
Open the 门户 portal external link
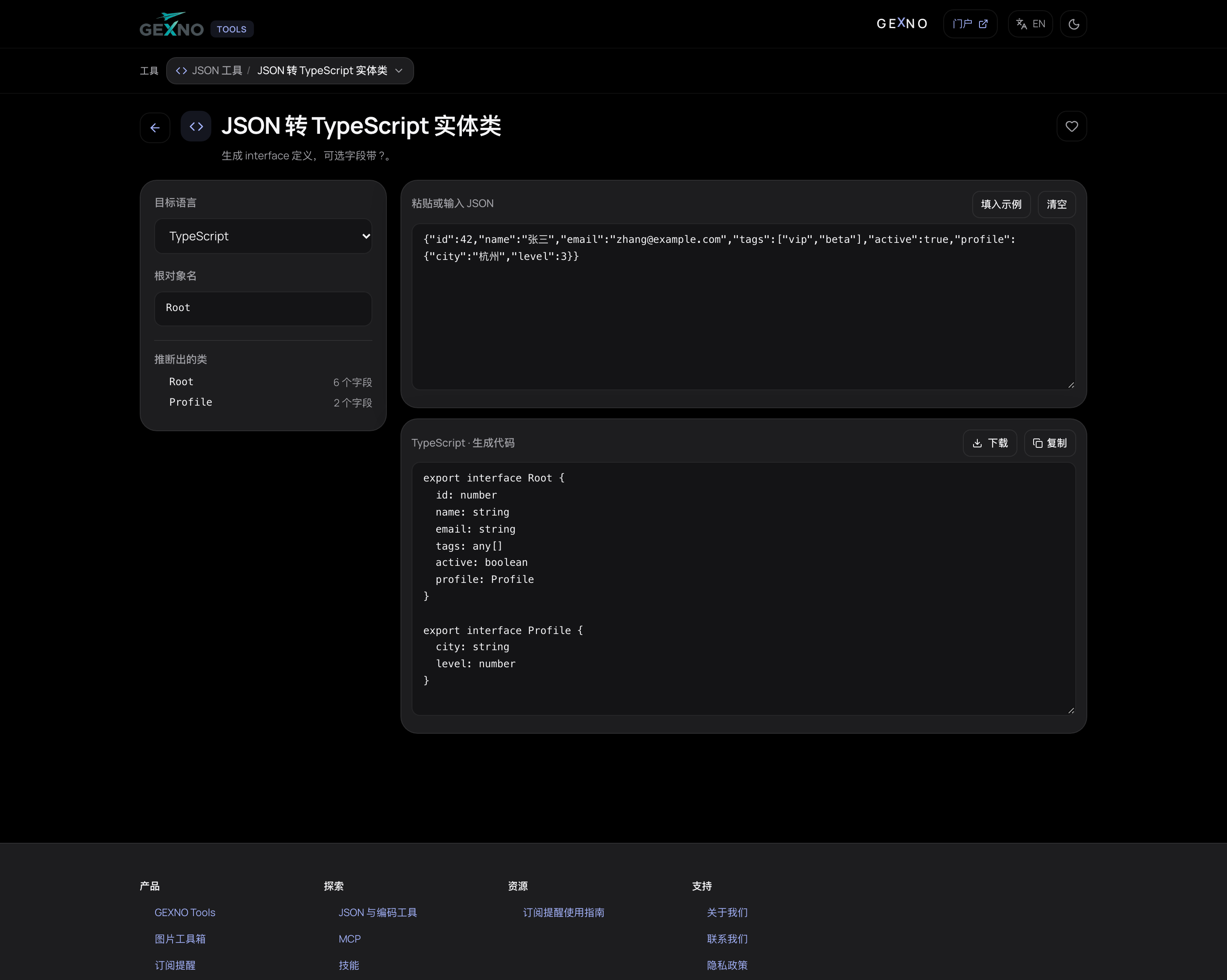pyautogui.click(x=970, y=24)
